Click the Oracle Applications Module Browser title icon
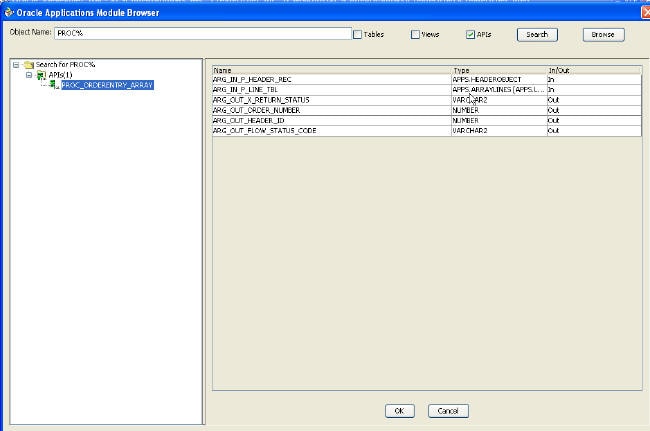 [8, 12]
